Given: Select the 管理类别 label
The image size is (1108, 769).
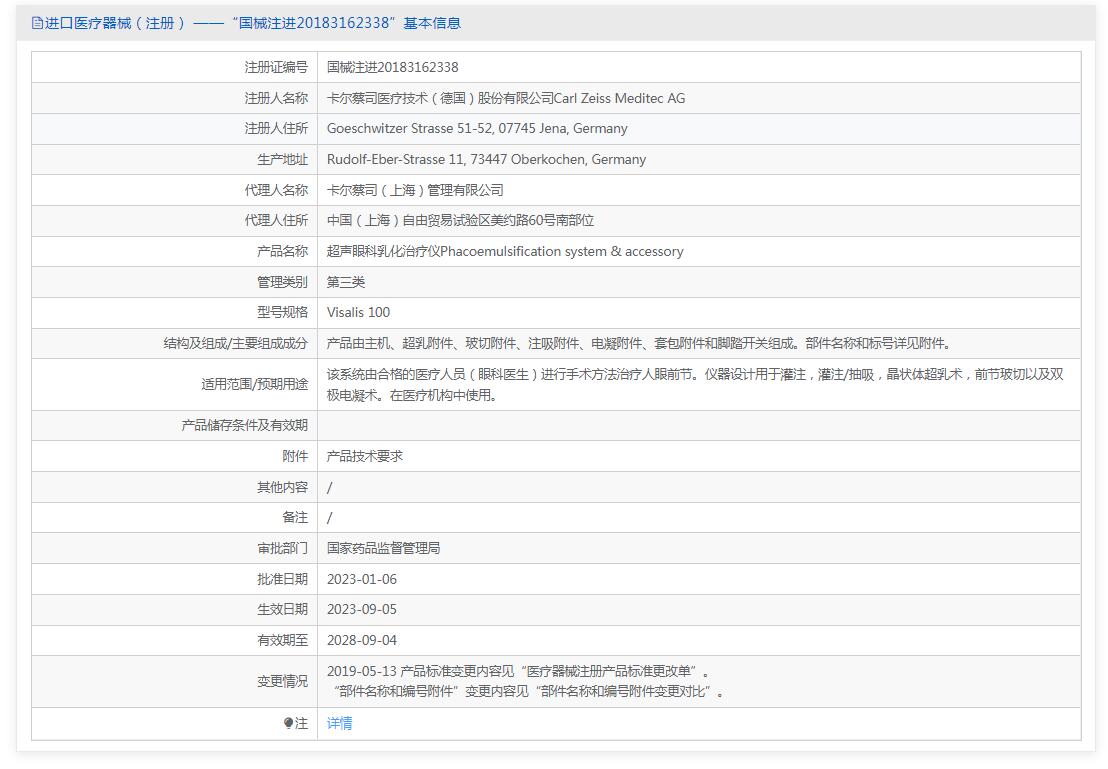Looking at the screenshot, I should [283, 282].
